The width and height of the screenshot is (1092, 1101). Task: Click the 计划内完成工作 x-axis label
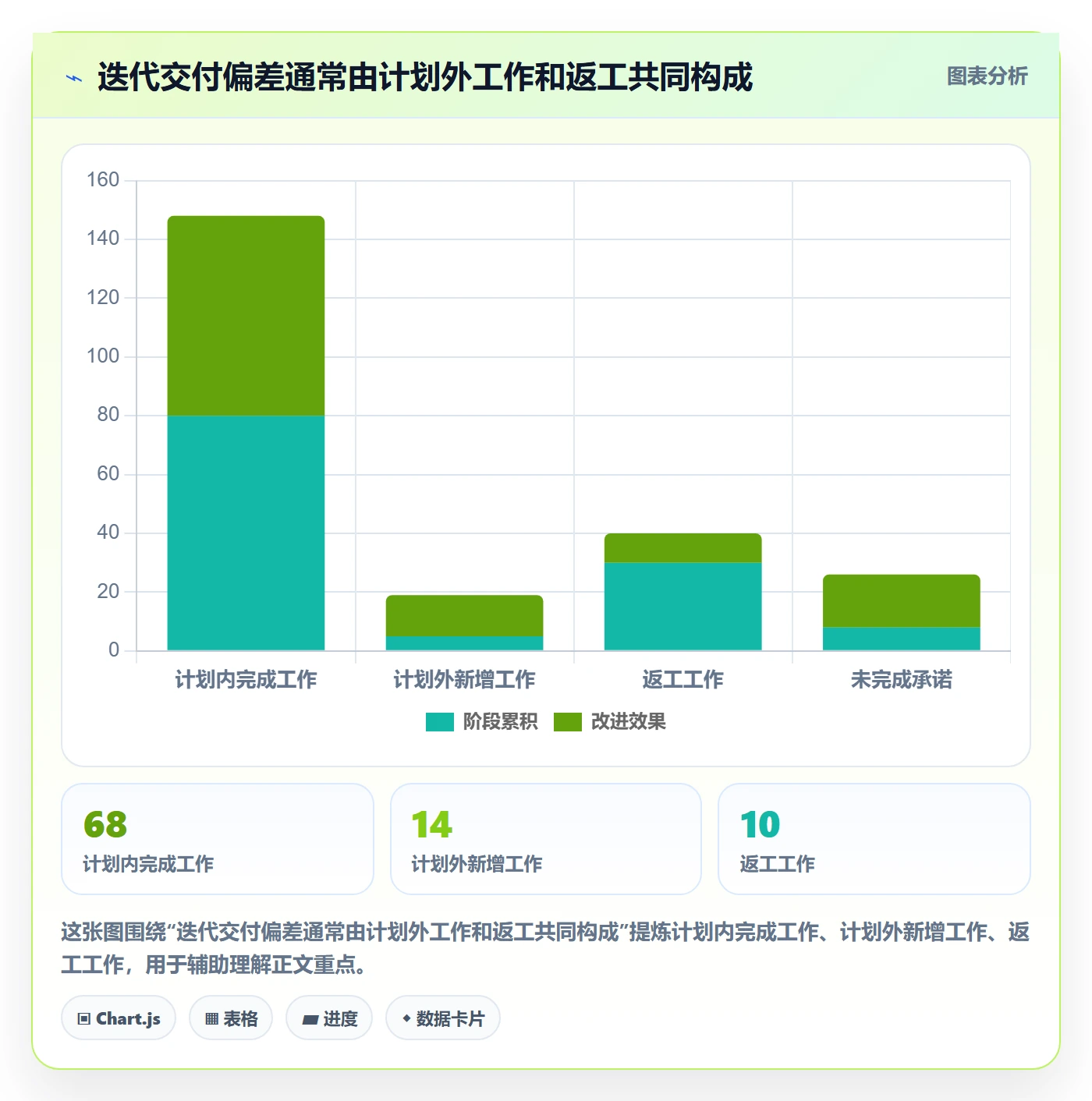click(x=246, y=680)
